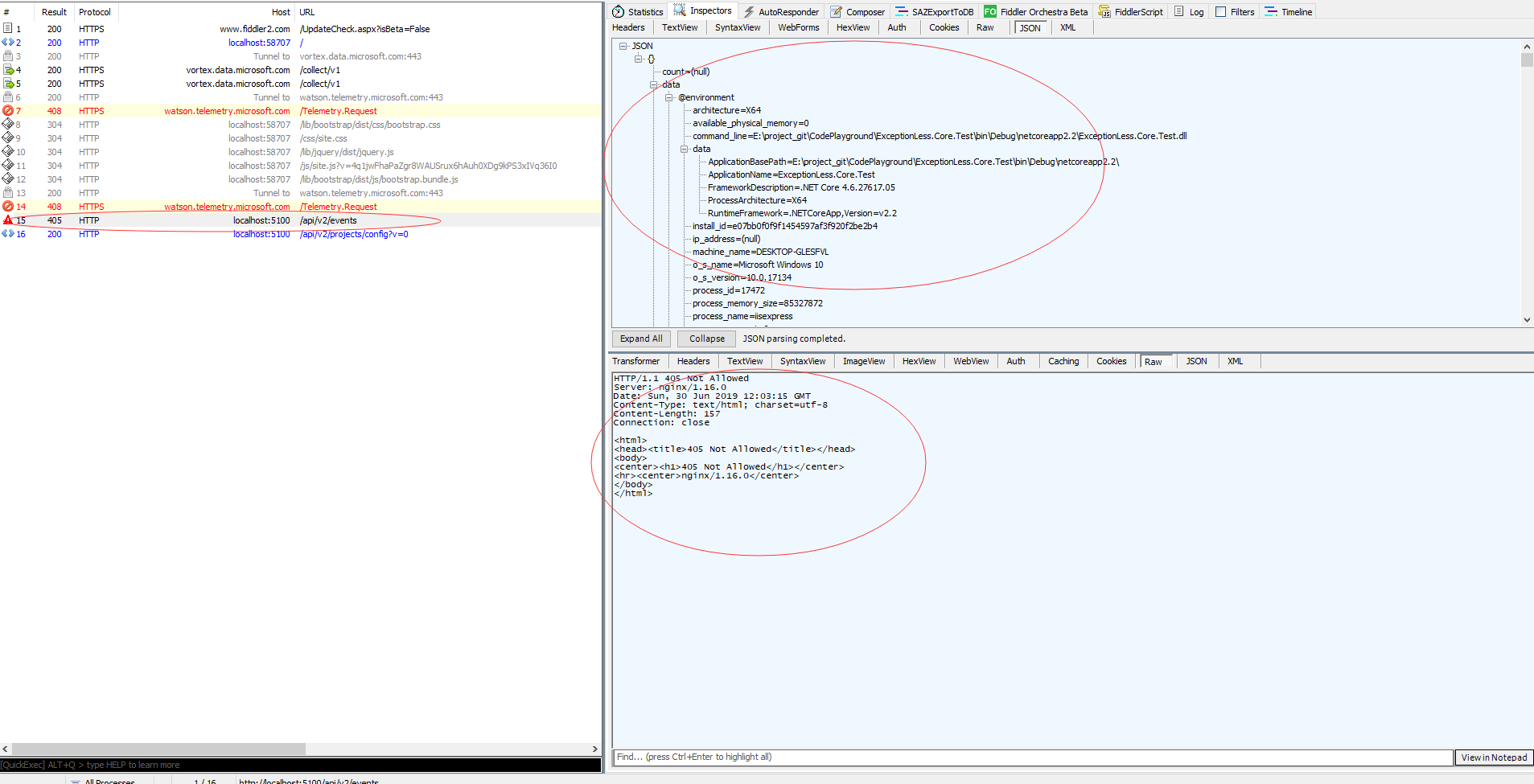Collapse the data node under command_line
The image size is (1534, 784).
(x=684, y=149)
